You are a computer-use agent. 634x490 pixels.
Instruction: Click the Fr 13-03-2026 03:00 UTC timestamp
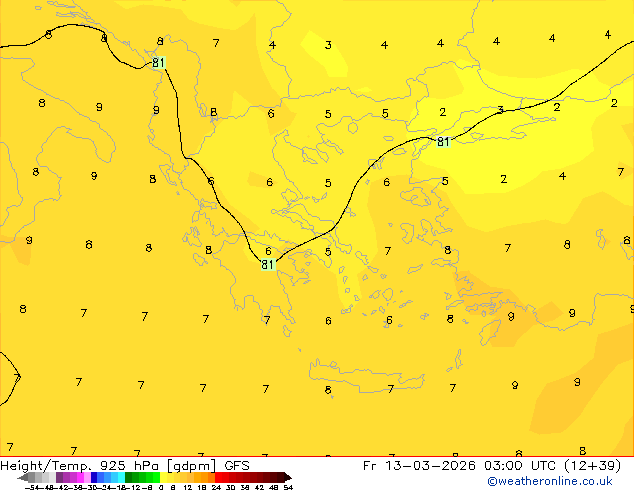[x=461, y=466]
